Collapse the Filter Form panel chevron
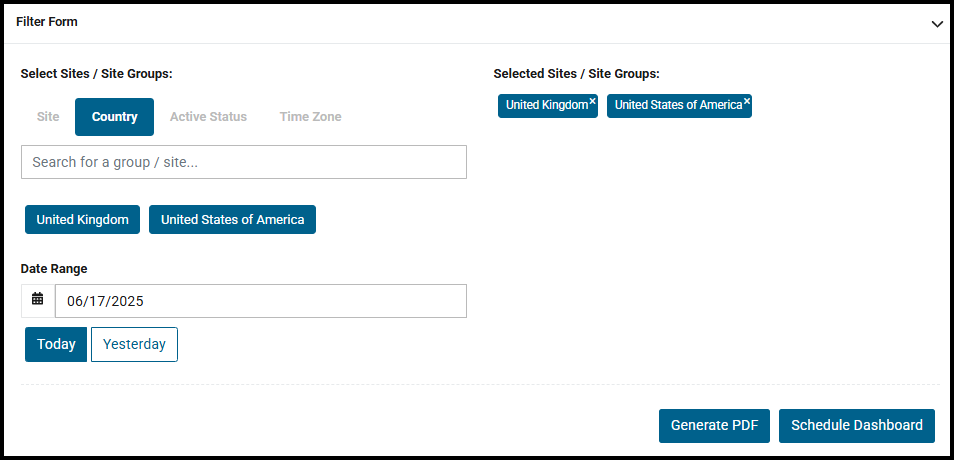 937,23
